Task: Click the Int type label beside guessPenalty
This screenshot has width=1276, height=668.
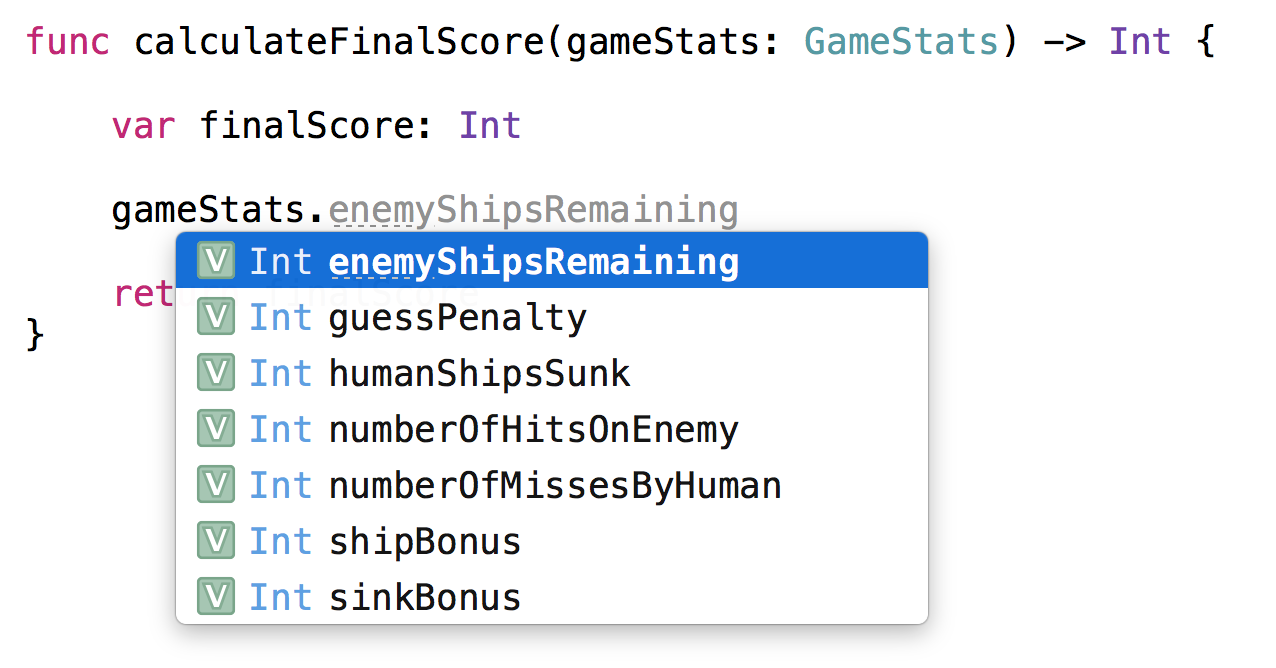Action: [x=280, y=316]
